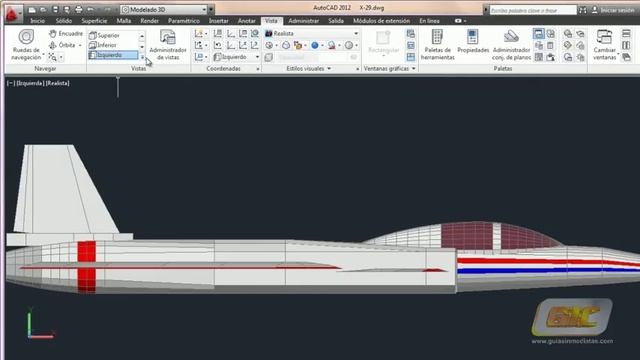The height and width of the screenshot is (360, 640).
Task: Click the [-] viewport control
Action: [x=11, y=83]
